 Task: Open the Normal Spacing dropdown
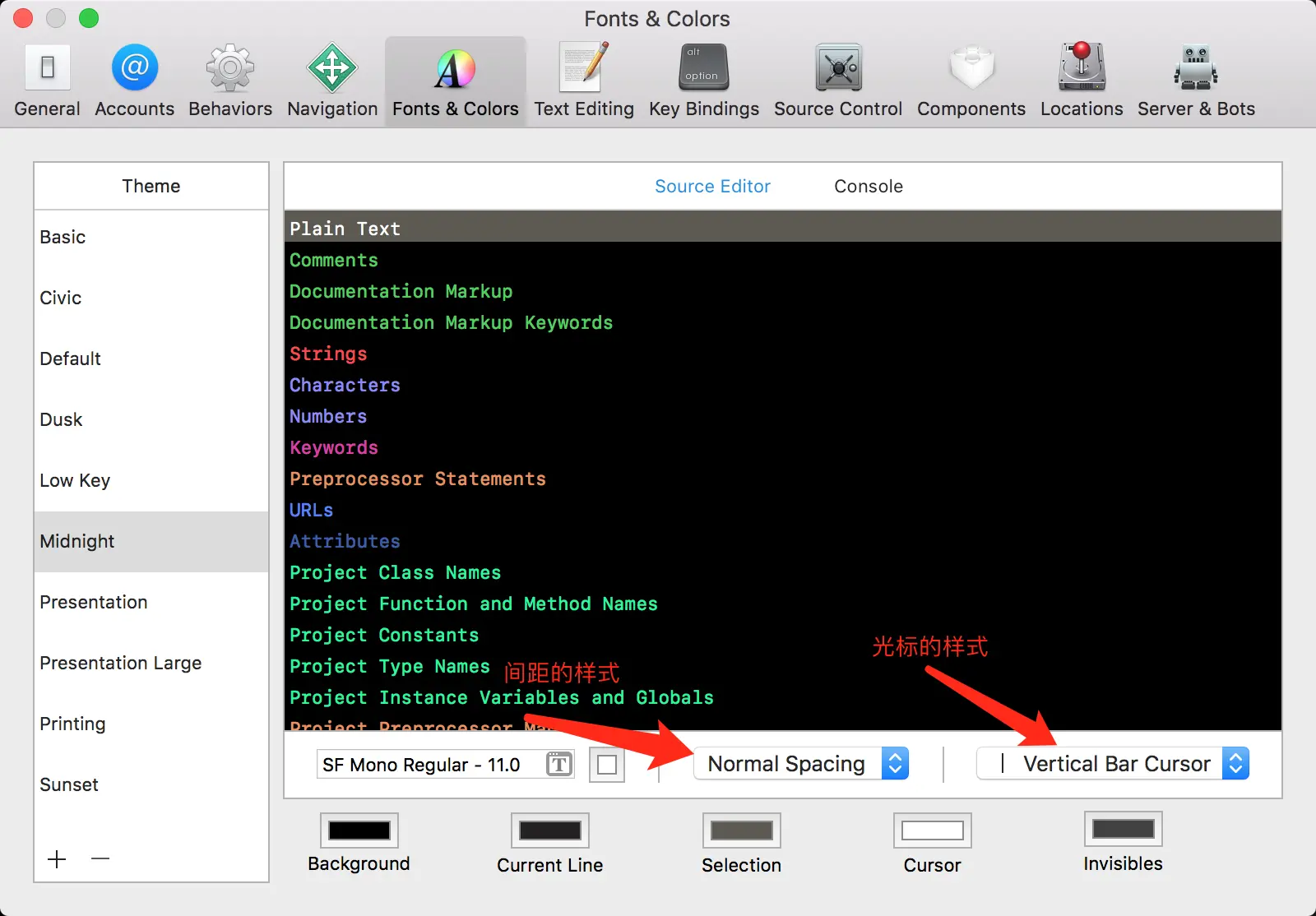(x=801, y=764)
